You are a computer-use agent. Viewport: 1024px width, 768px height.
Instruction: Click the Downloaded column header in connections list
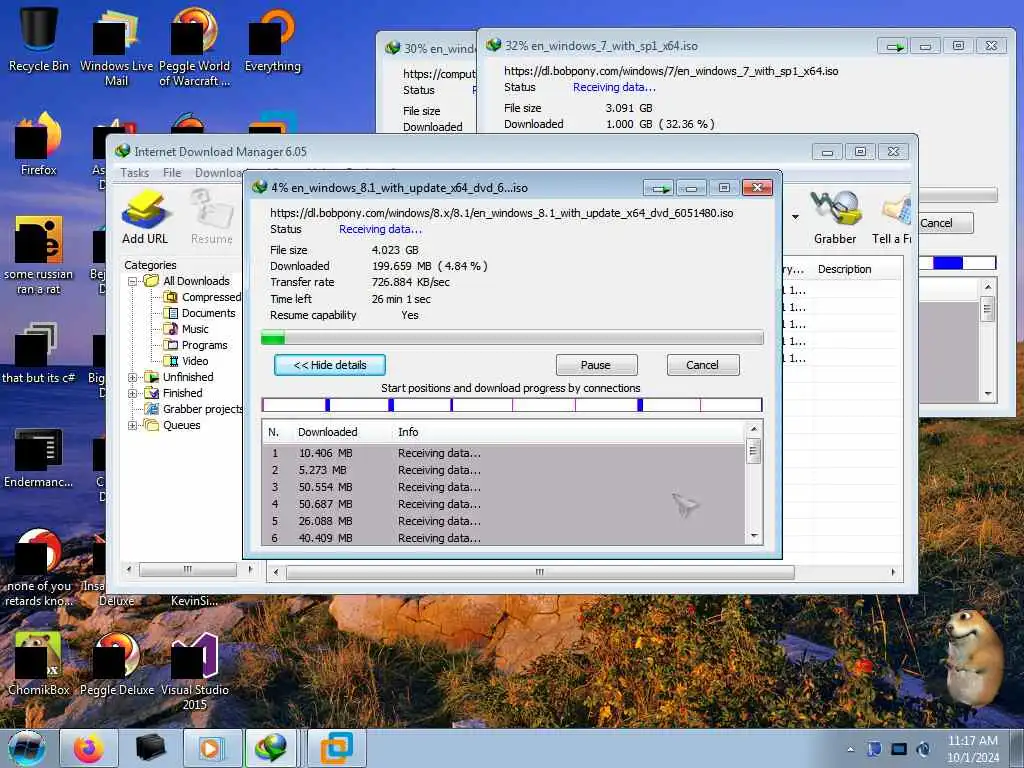click(x=327, y=432)
